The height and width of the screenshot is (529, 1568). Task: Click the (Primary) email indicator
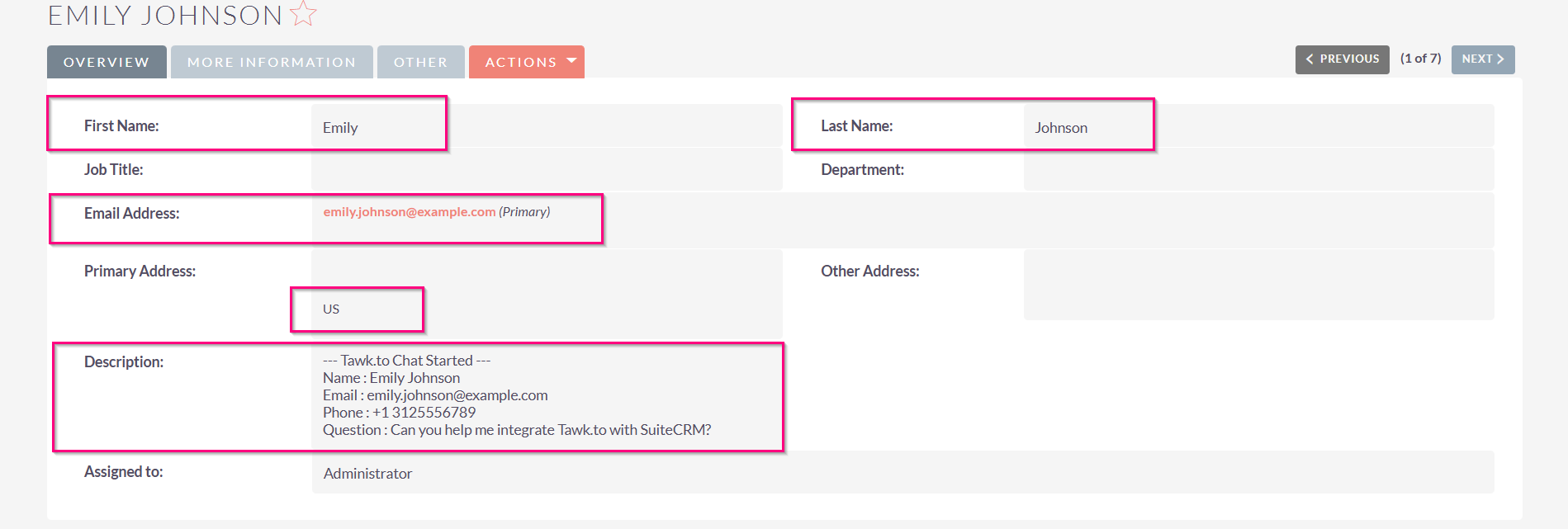[524, 212]
